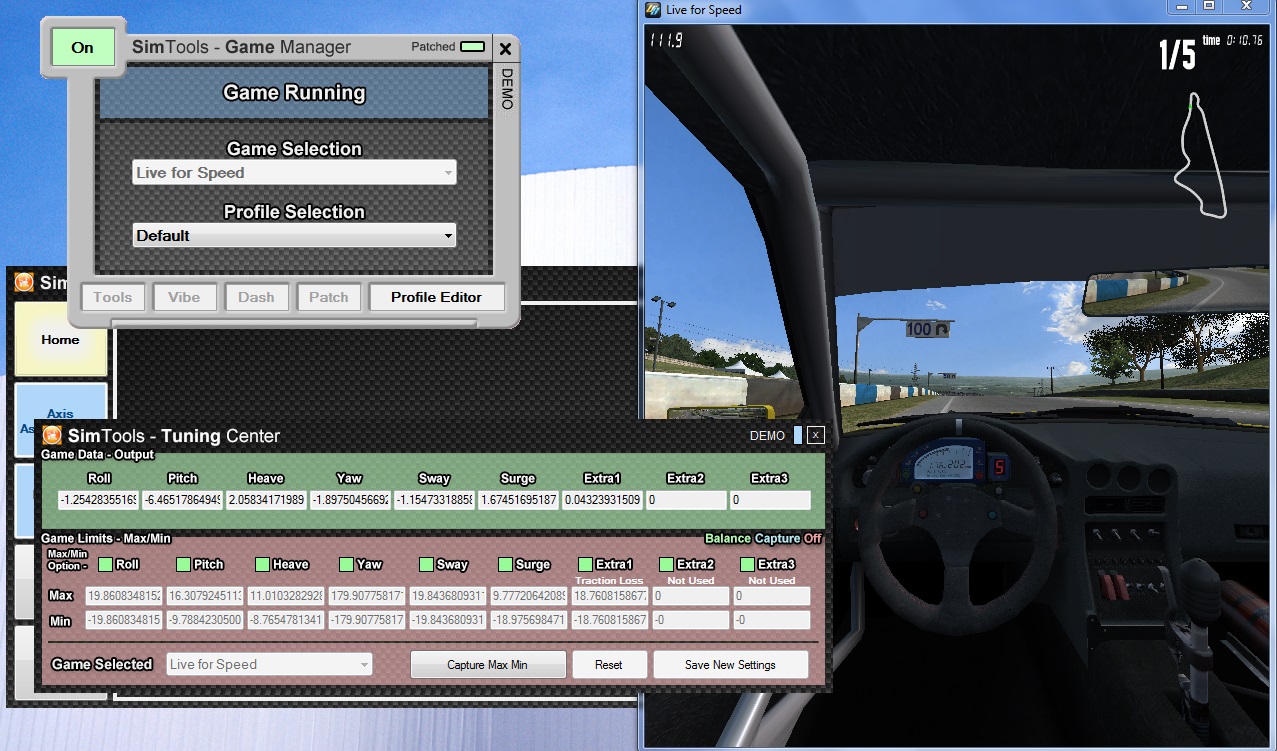Click the SimTools logo icon in Tuning Center title
The width and height of the screenshot is (1277, 751).
pos(52,435)
